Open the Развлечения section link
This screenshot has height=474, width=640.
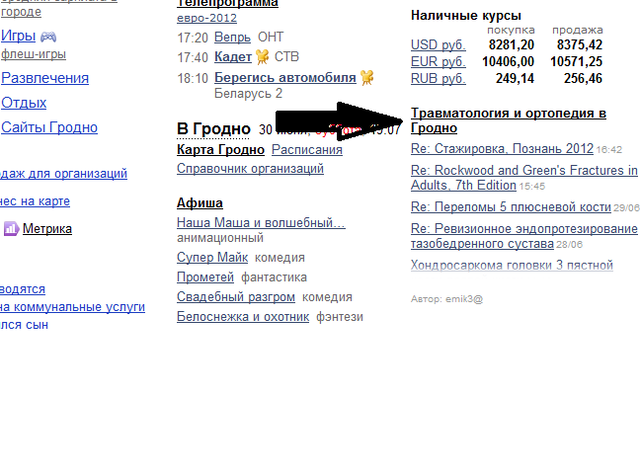click(x=45, y=78)
